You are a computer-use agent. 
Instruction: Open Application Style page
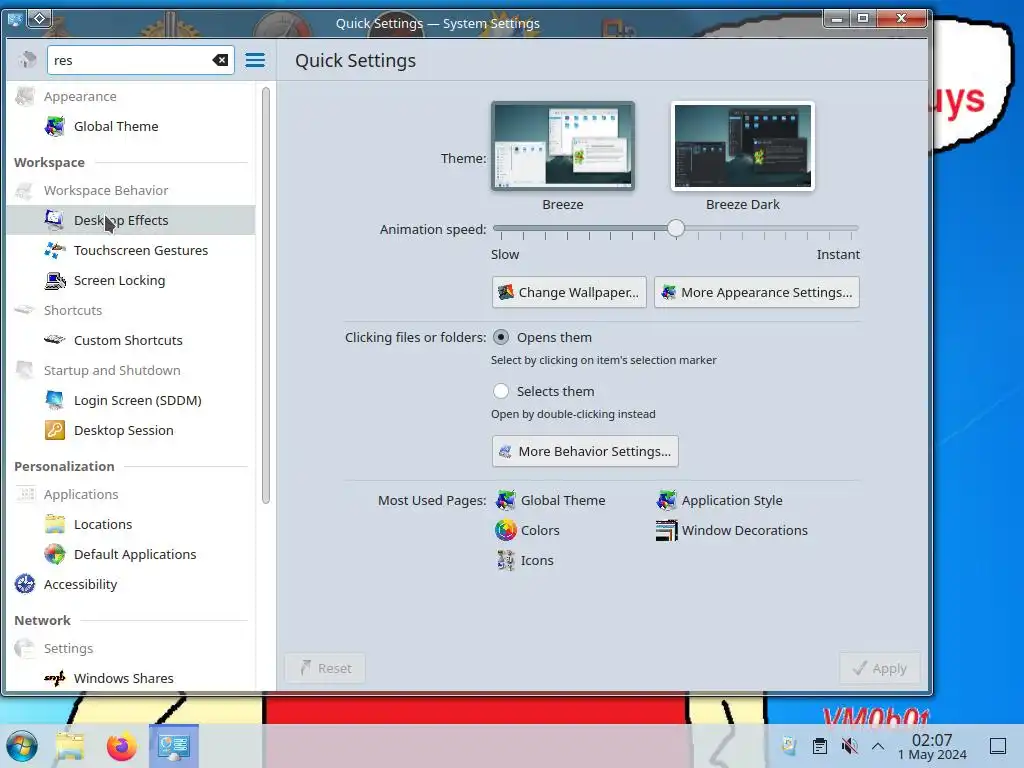point(719,500)
